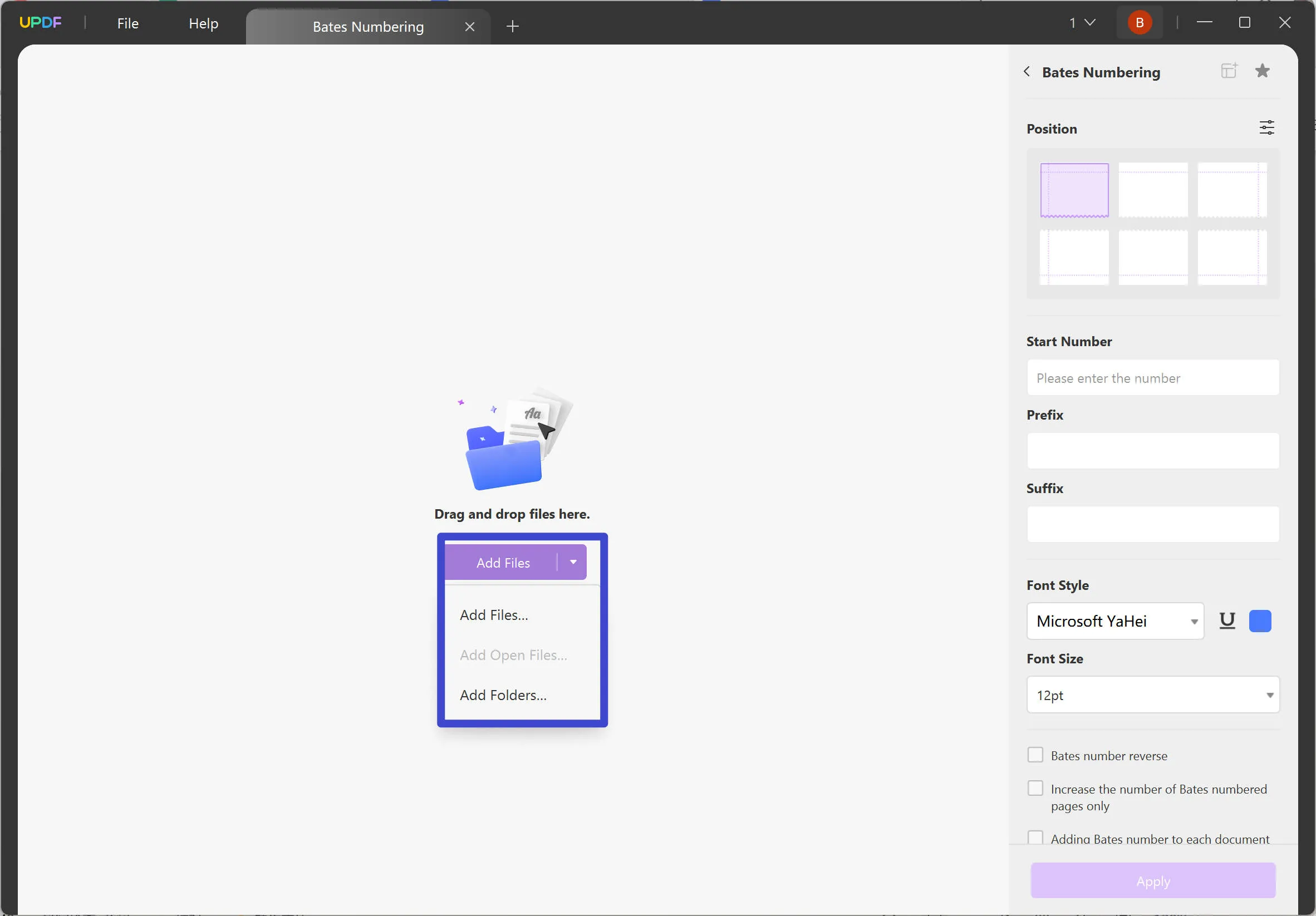Toggle Bates number reverse checkbox
Screen dimensions: 1316x916
pyautogui.click(x=1036, y=754)
